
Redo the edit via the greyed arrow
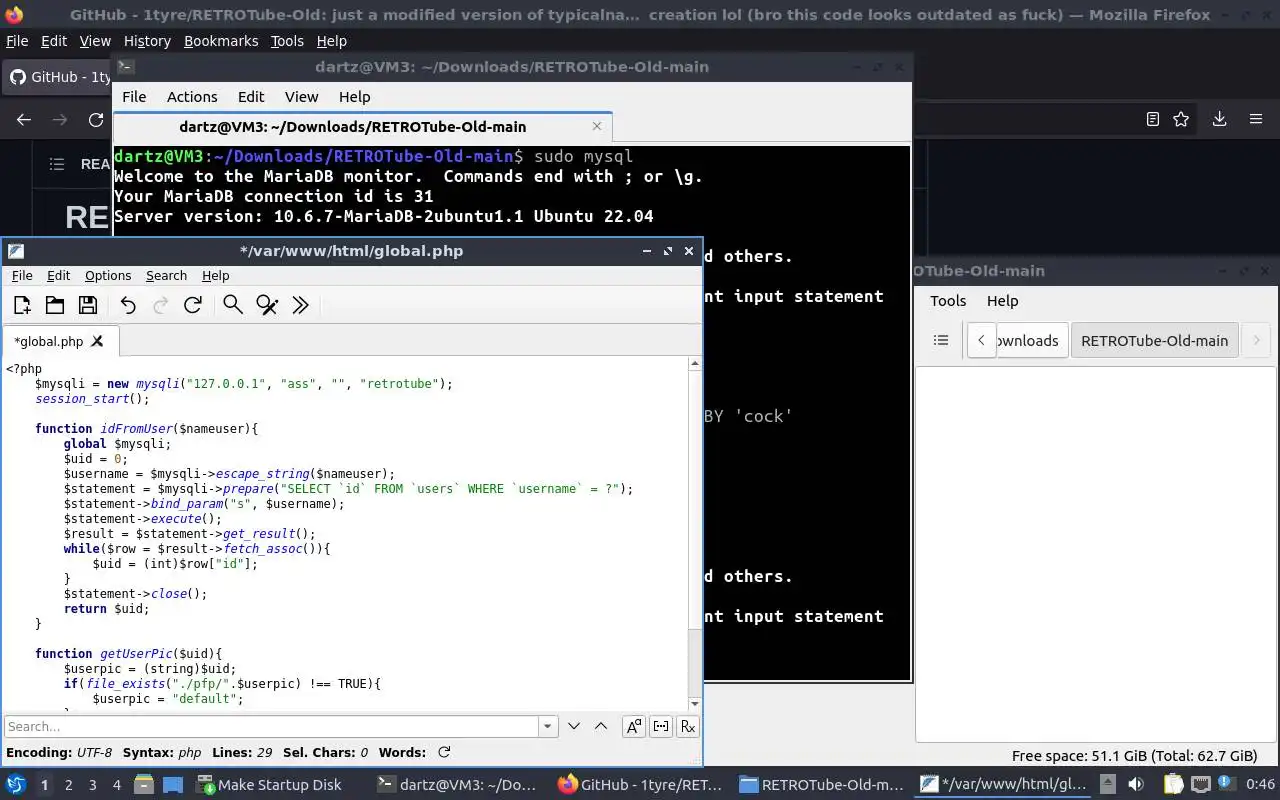160,306
